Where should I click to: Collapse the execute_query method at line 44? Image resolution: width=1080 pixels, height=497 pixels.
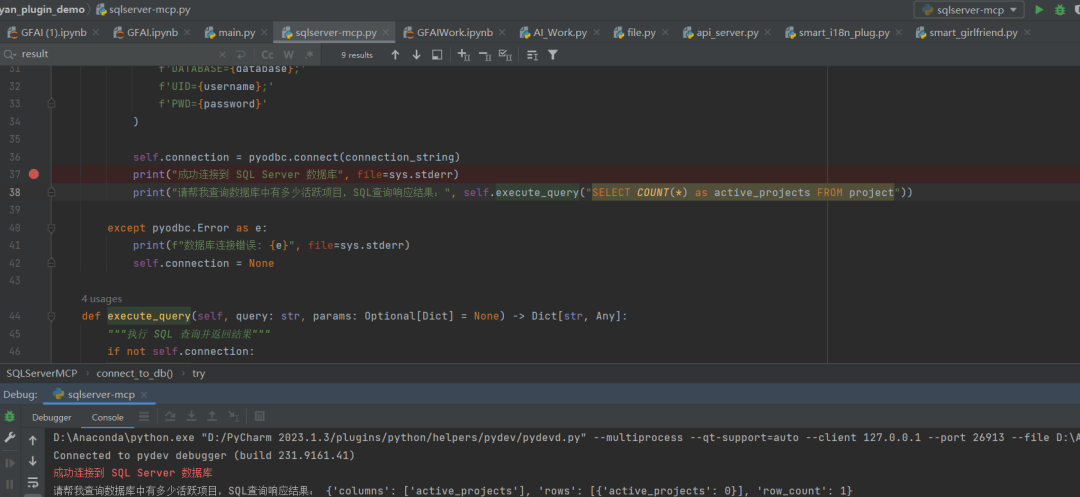point(51,316)
